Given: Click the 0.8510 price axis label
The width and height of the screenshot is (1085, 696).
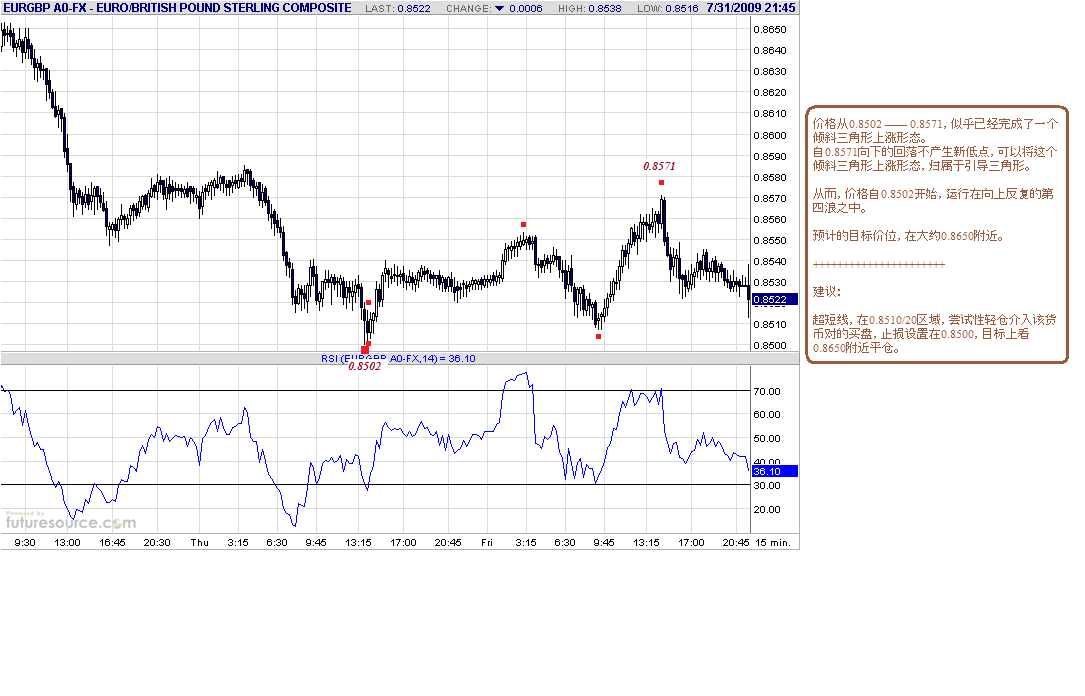Looking at the screenshot, I should (x=769, y=324).
